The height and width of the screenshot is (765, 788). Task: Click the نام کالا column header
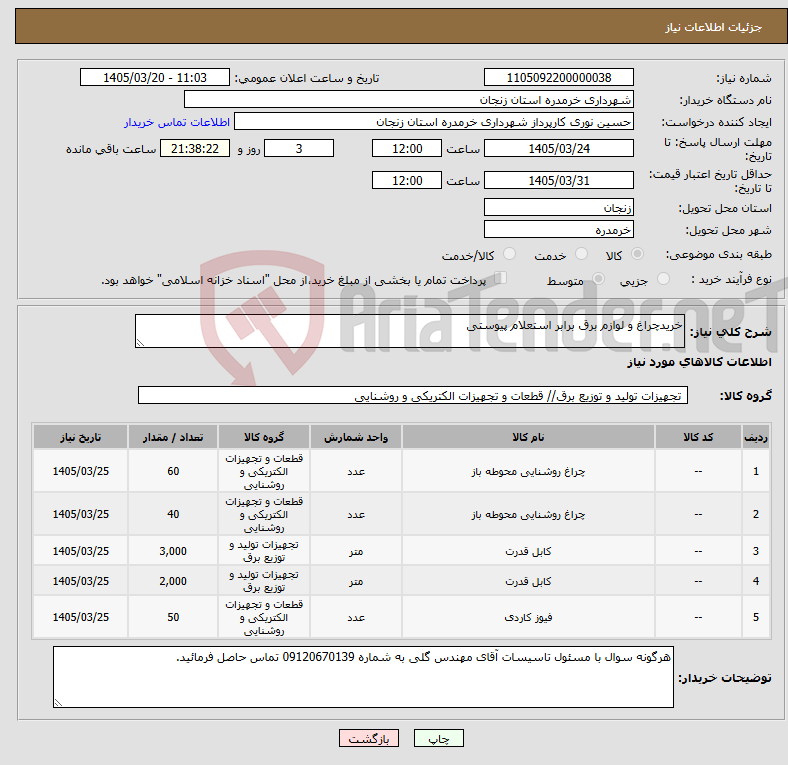(x=528, y=437)
